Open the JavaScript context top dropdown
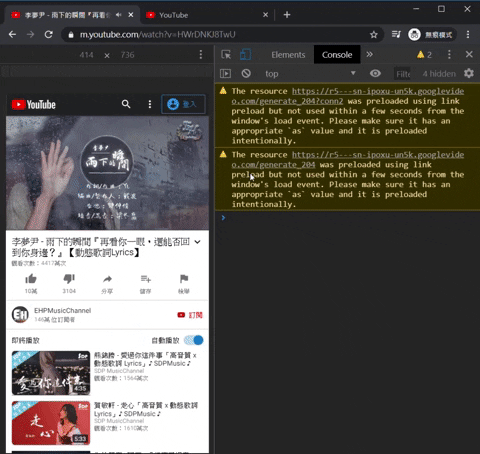Screen dimensions: 480x454 click(310, 74)
